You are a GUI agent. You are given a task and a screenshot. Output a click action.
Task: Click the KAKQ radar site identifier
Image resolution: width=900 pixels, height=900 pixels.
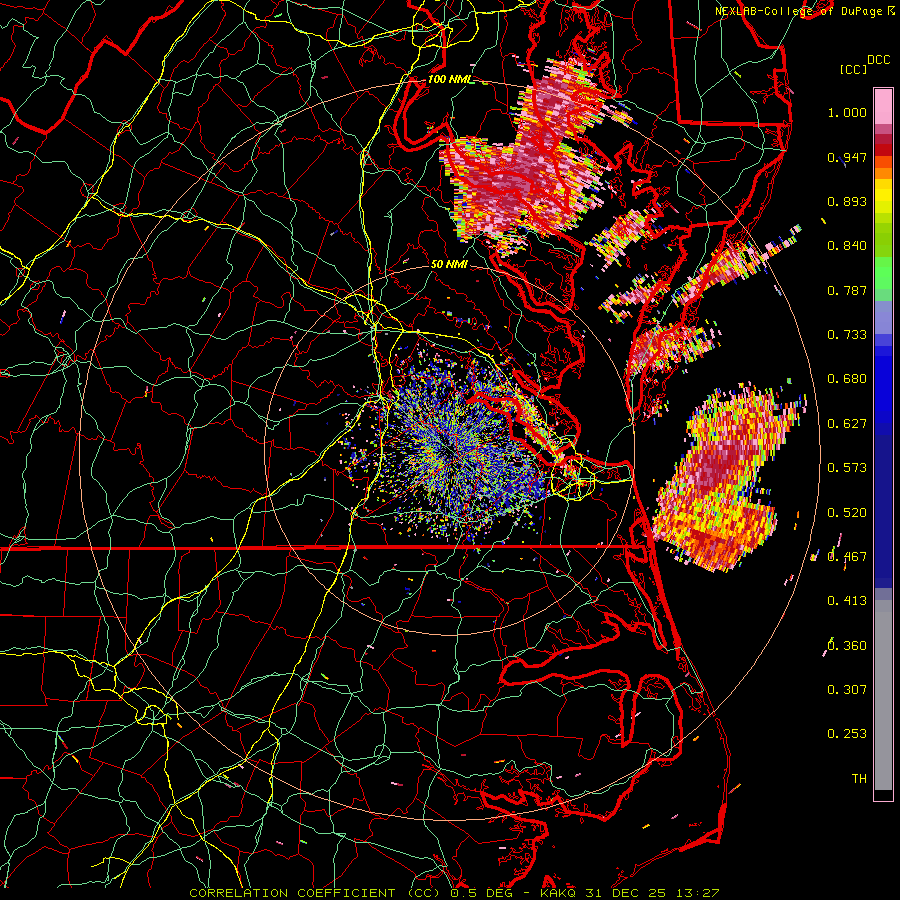(559, 893)
